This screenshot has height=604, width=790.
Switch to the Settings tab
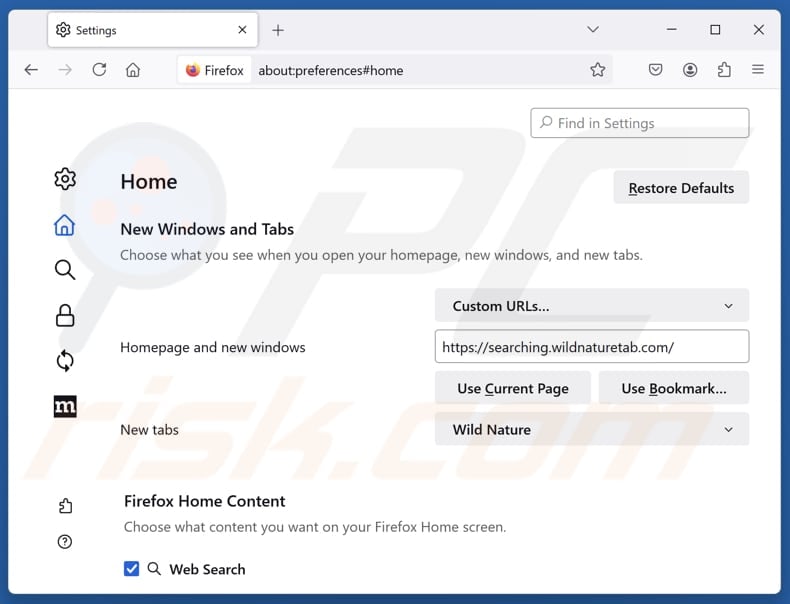(x=153, y=30)
